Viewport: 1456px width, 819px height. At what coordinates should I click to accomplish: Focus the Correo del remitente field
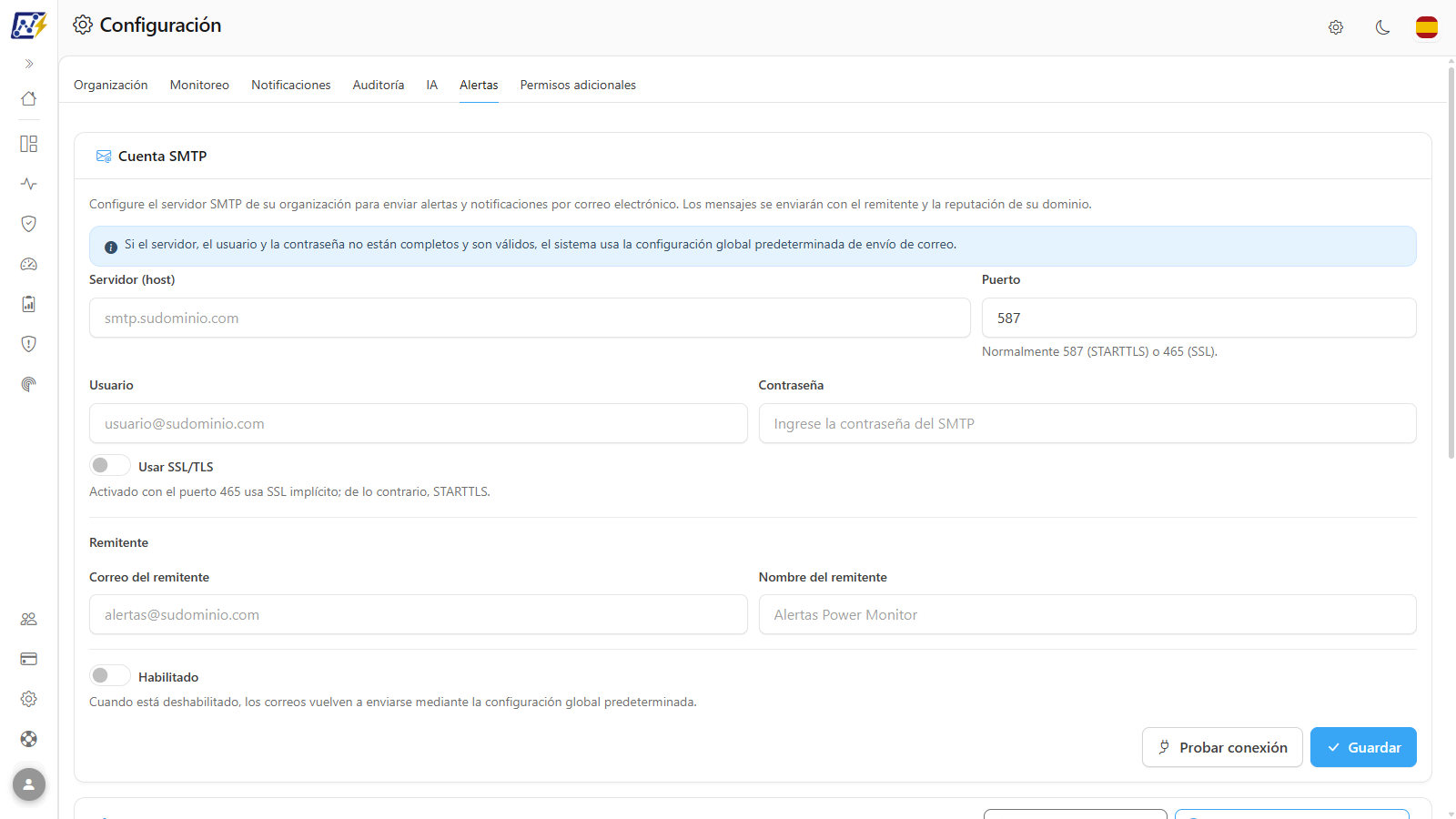[419, 614]
